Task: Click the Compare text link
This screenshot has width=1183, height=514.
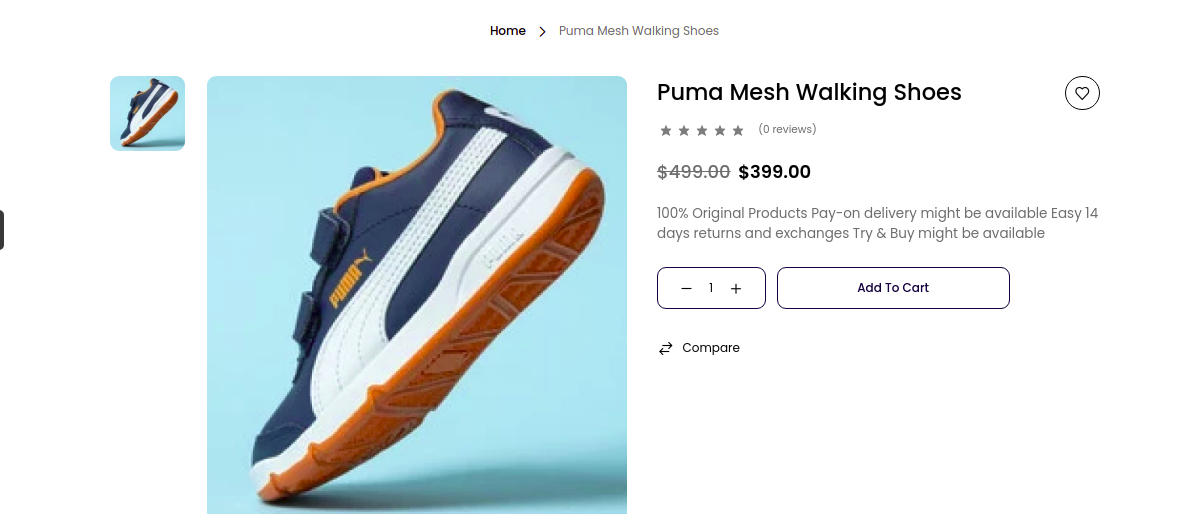Action: click(711, 348)
